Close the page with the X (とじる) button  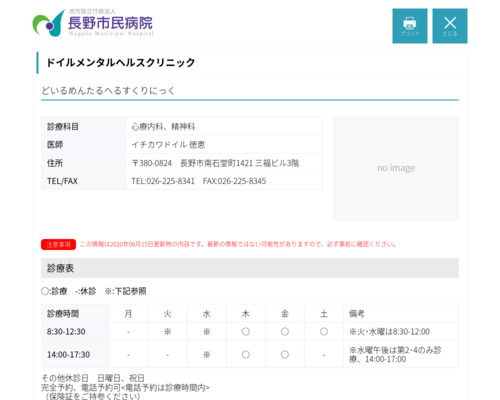coord(450,26)
